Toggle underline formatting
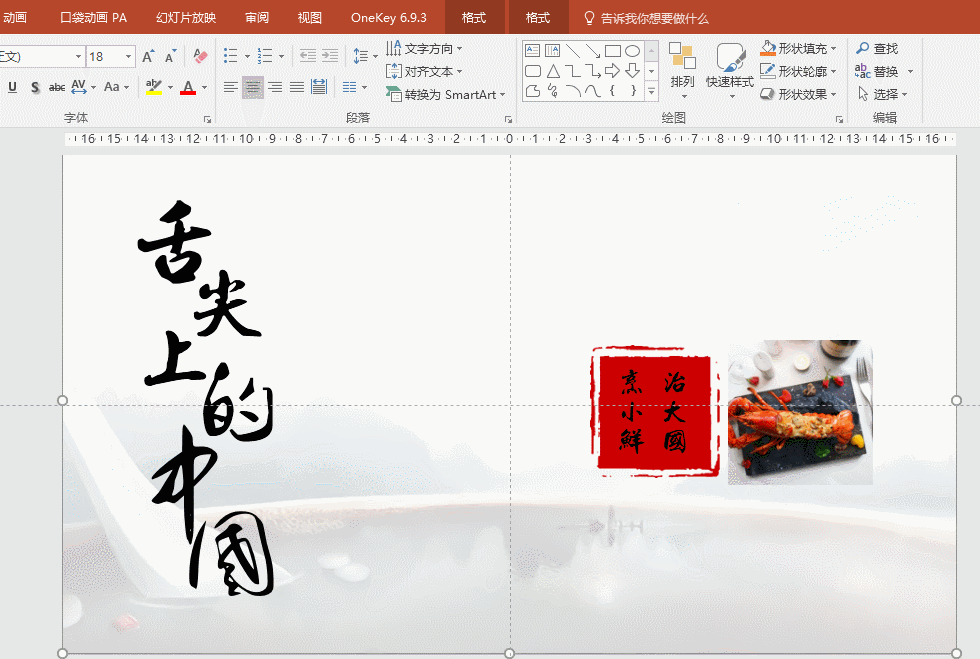 pos(13,87)
